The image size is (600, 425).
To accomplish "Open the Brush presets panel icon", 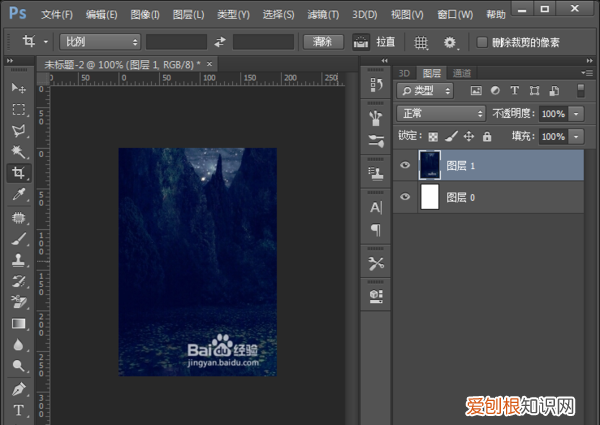I will [376, 118].
